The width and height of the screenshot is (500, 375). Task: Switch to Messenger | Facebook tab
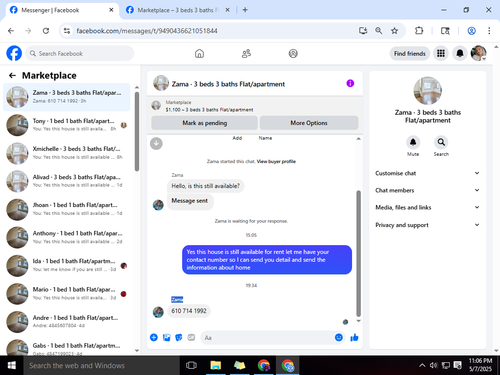[x=62, y=10]
